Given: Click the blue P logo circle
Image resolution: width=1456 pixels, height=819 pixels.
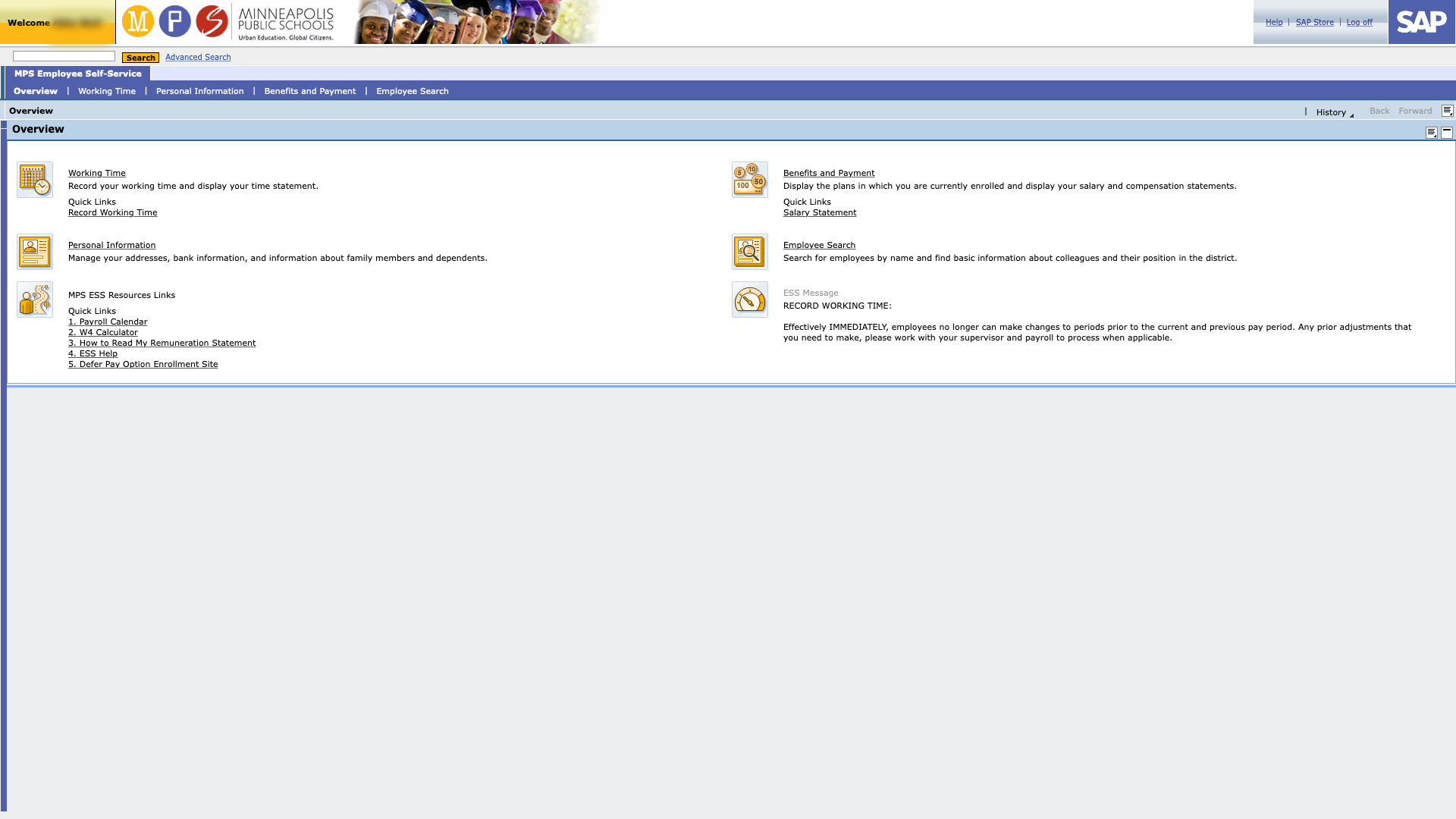Looking at the screenshot, I should pyautogui.click(x=175, y=21).
